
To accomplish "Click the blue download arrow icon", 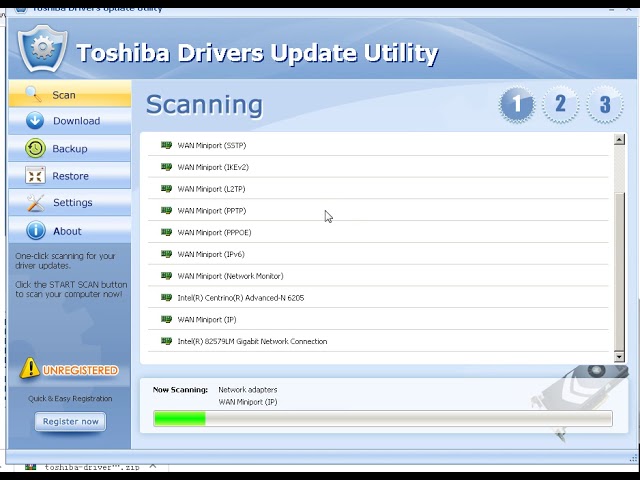I will tap(35, 121).
